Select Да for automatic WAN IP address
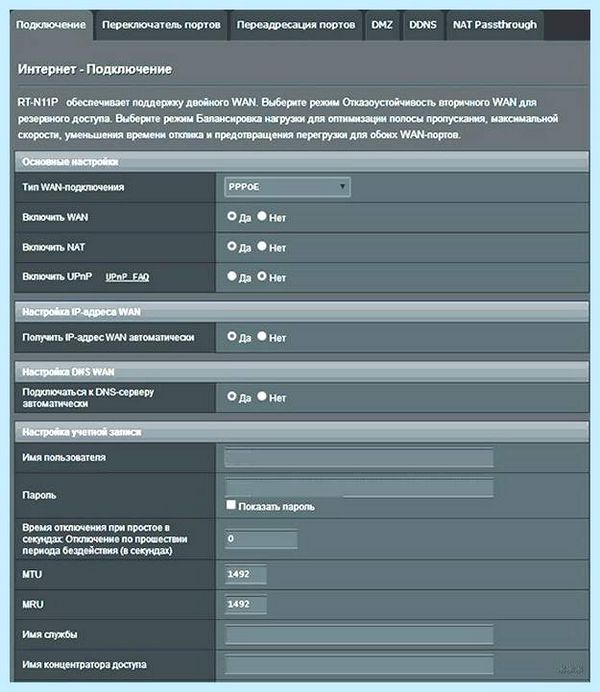This screenshot has width=600, height=692. tap(232, 336)
